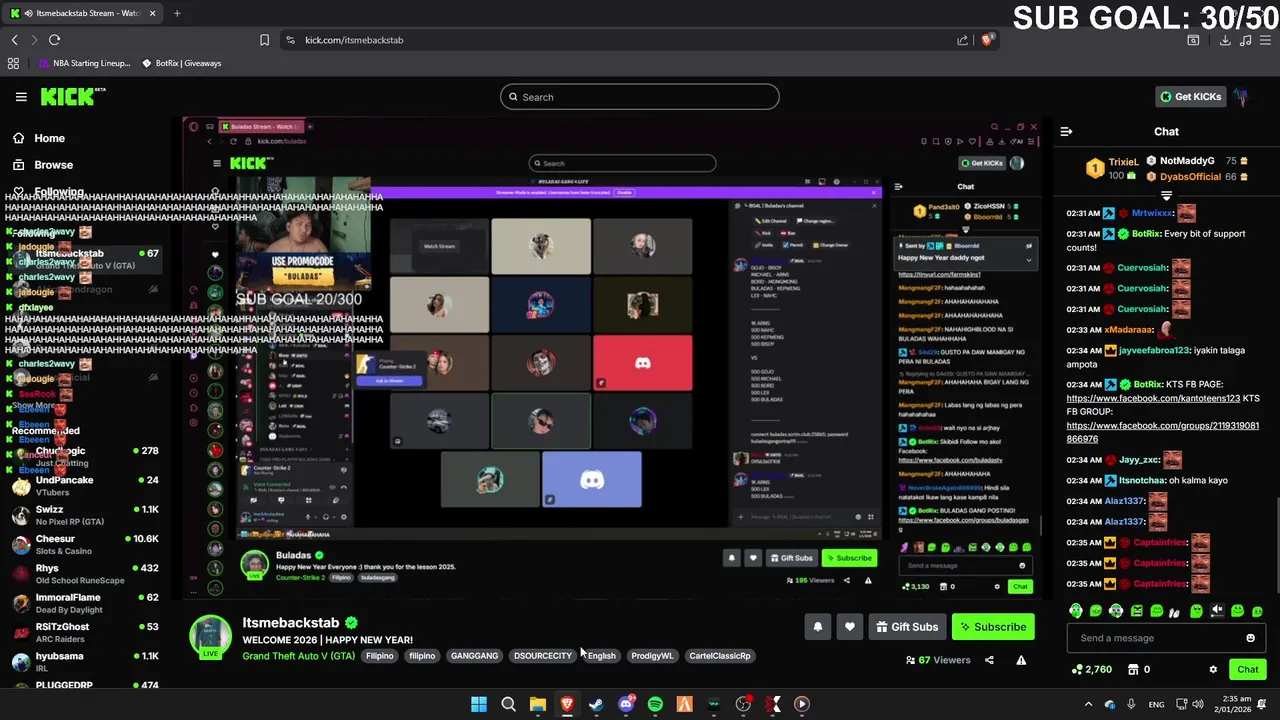Focus the Kick search box
The height and width of the screenshot is (720, 1280).
(x=640, y=97)
